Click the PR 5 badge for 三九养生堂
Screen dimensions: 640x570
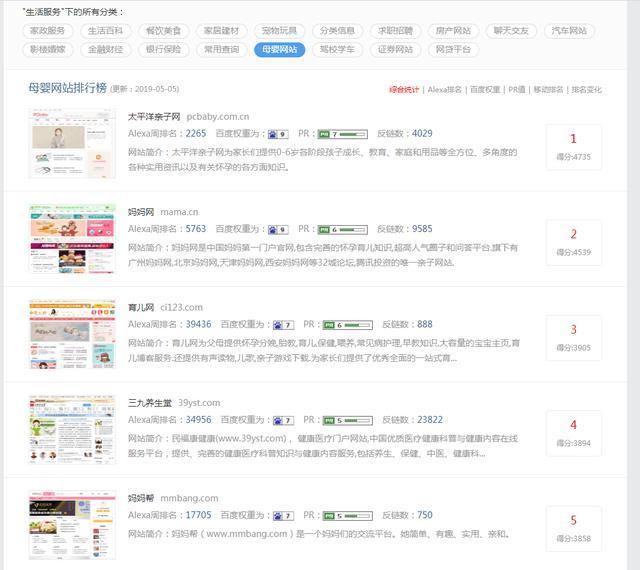click(x=348, y=420)
